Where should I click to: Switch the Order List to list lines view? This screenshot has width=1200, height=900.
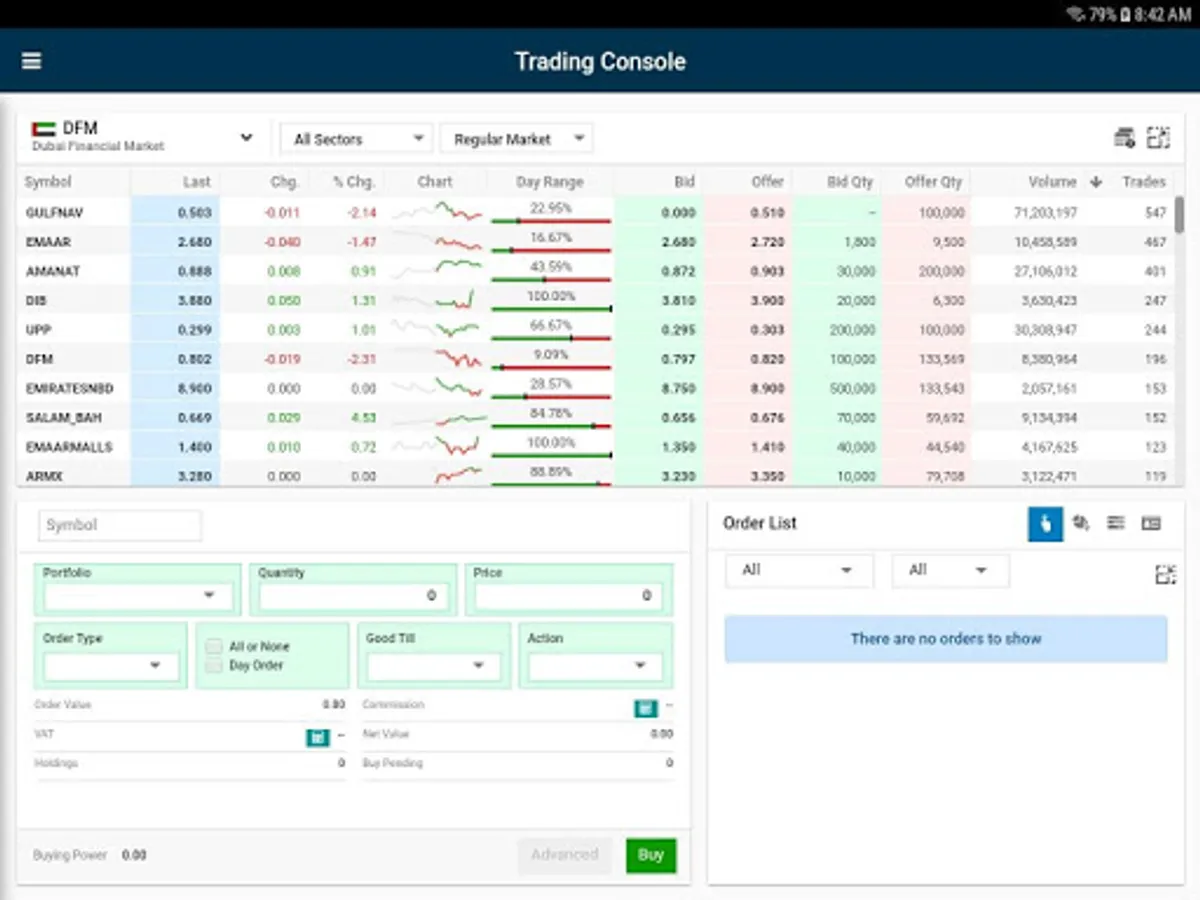(x=1116, y=523)
